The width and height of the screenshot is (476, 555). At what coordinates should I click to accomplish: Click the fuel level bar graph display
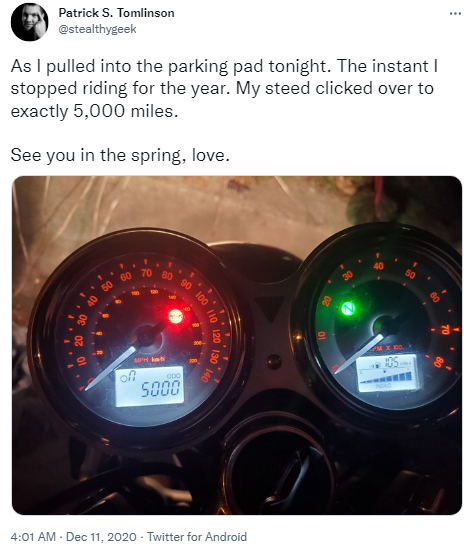point(386,377)
